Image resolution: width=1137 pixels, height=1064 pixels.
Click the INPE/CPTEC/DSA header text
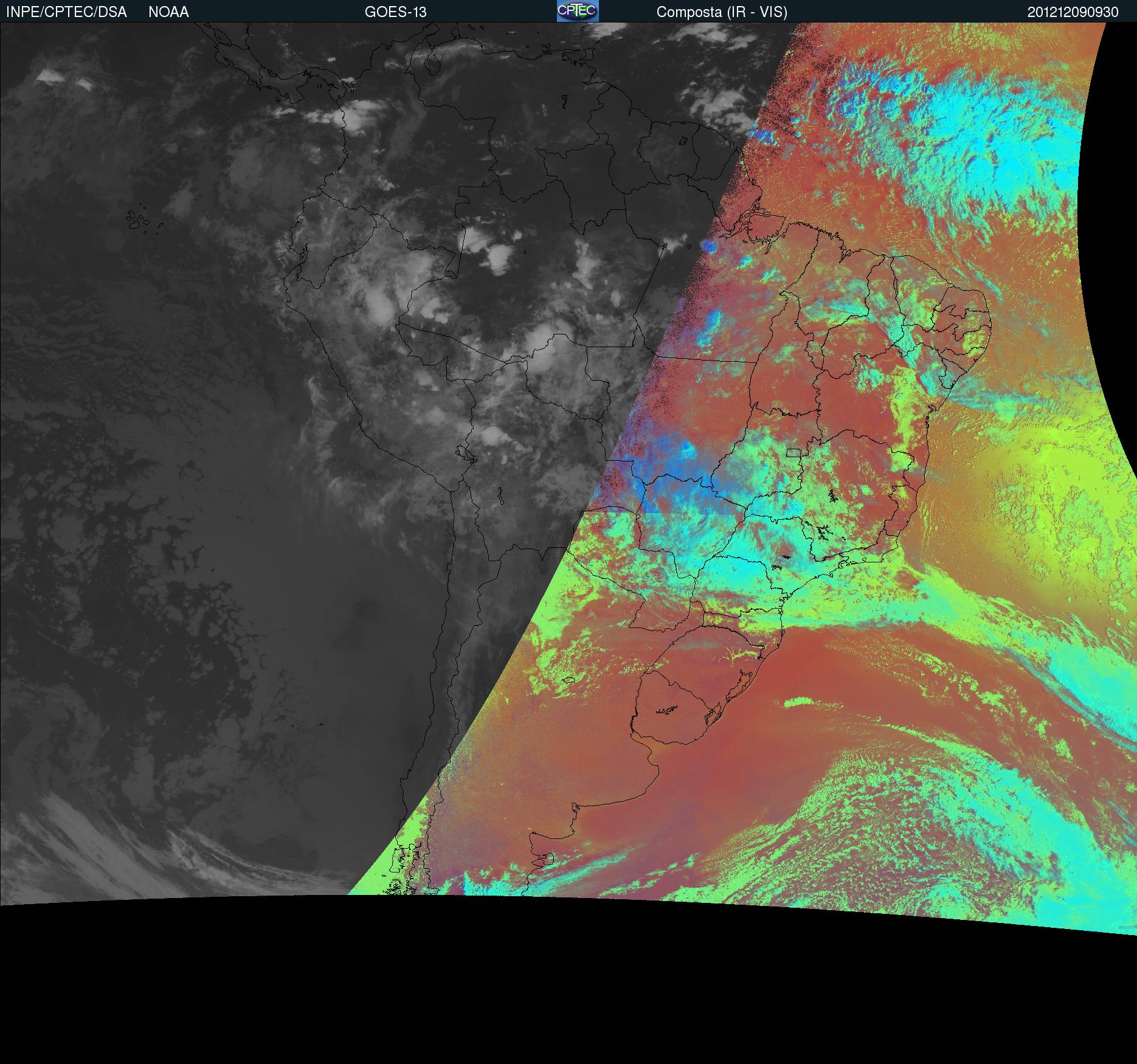[66, 12]
